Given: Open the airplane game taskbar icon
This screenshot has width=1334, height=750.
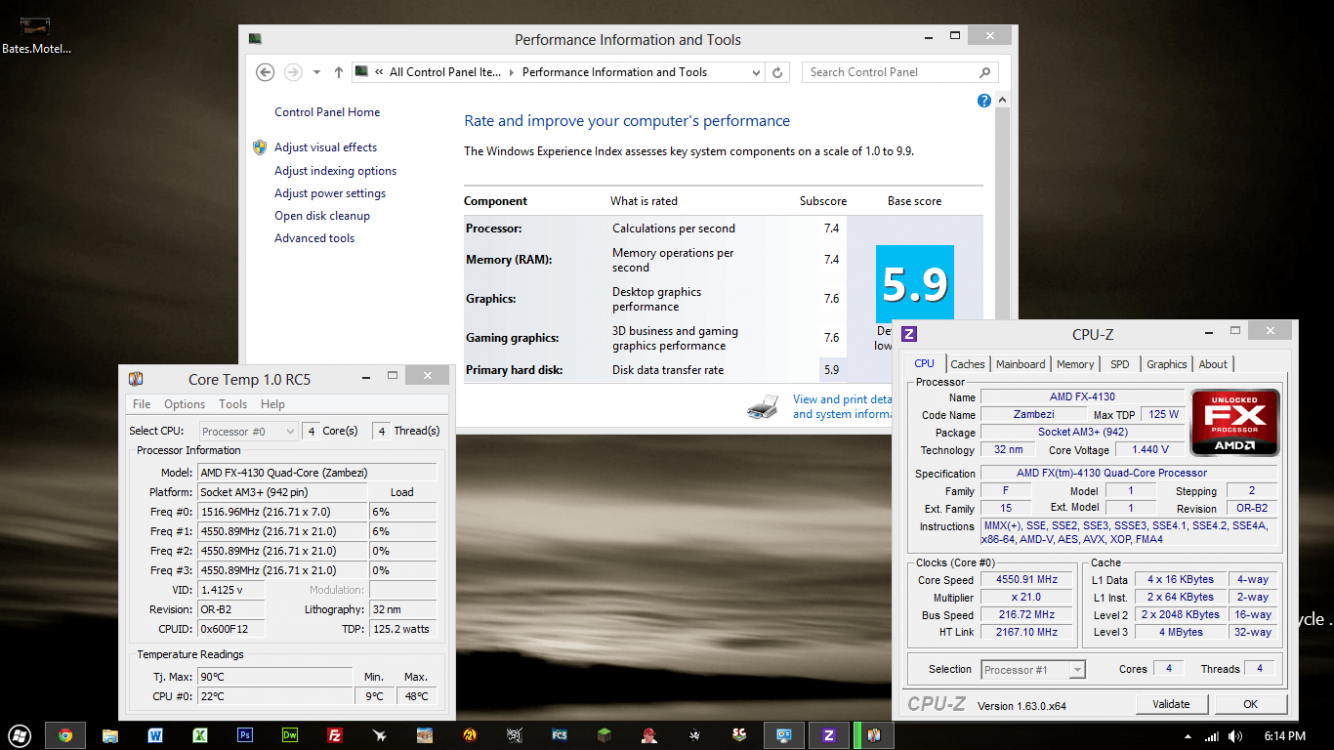Looking at the screenshot, I should [380, 735].
